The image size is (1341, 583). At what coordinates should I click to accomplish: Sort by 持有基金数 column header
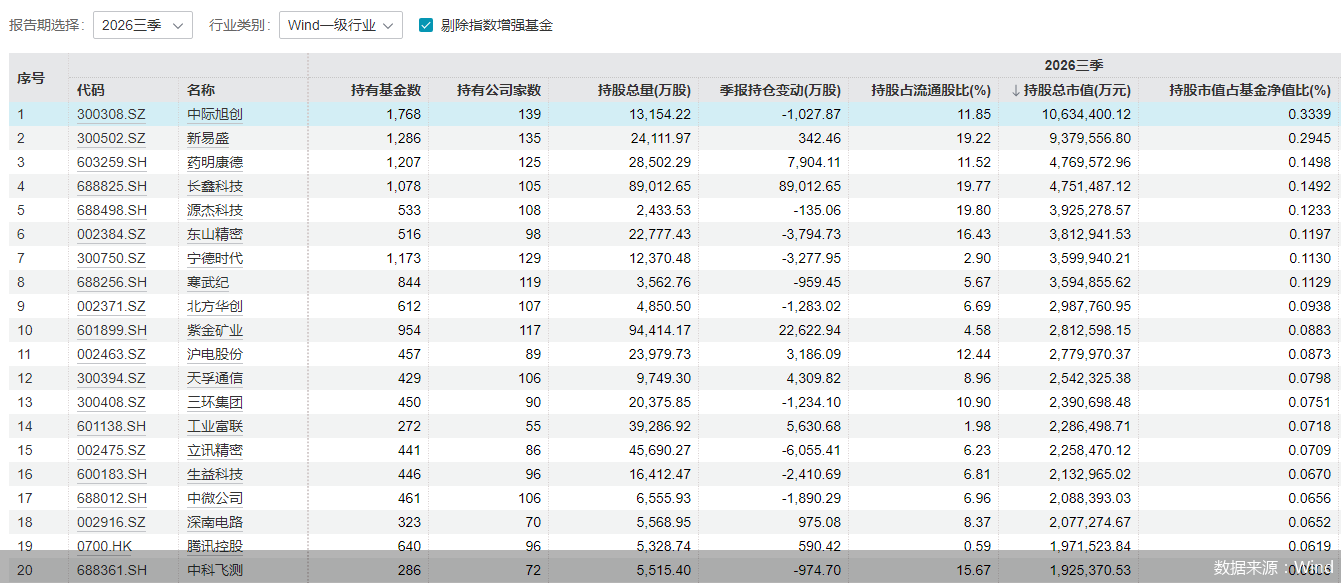[386, 90]
